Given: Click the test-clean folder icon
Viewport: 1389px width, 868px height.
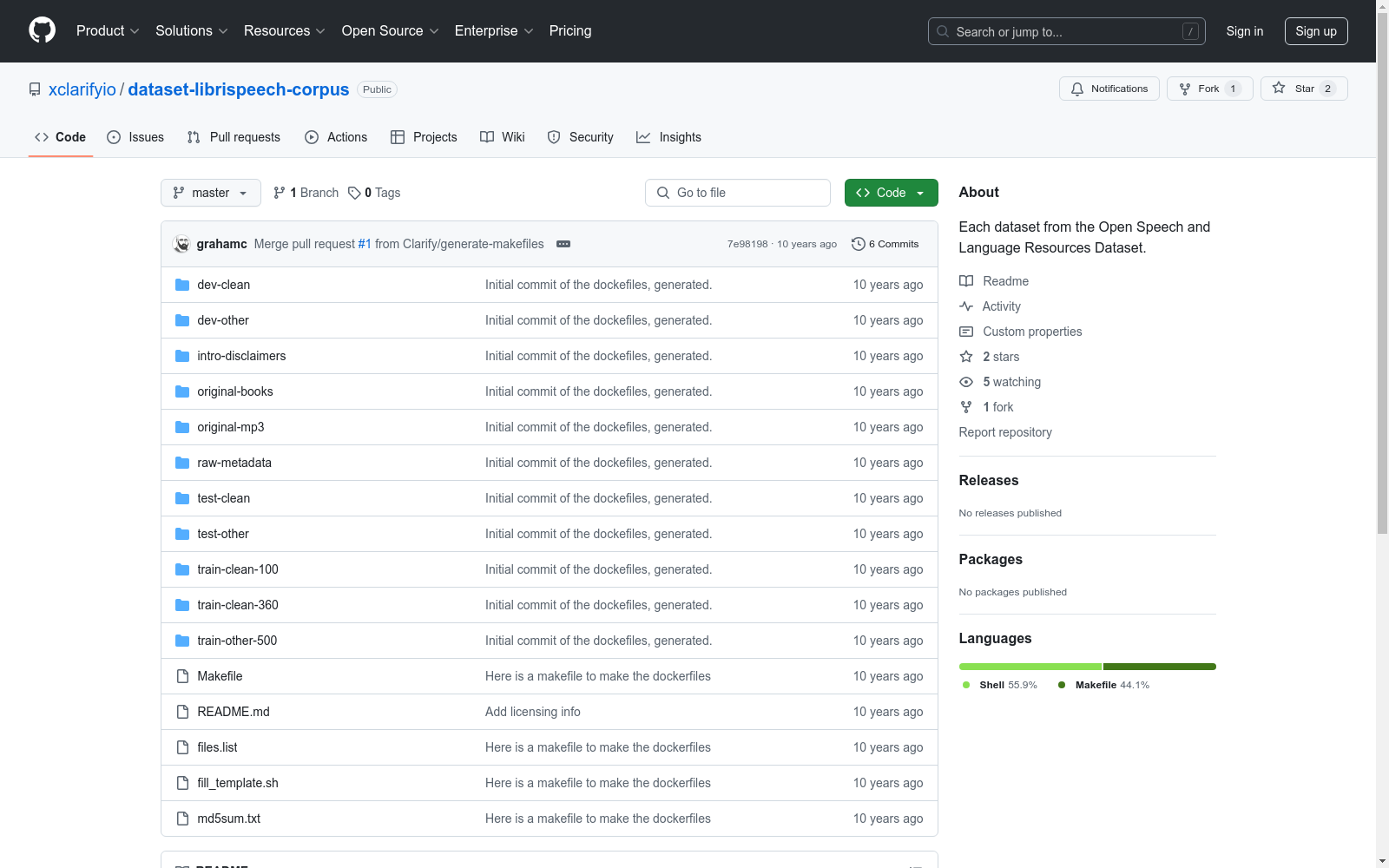Looking at the screenshot, I should (182, 498).
